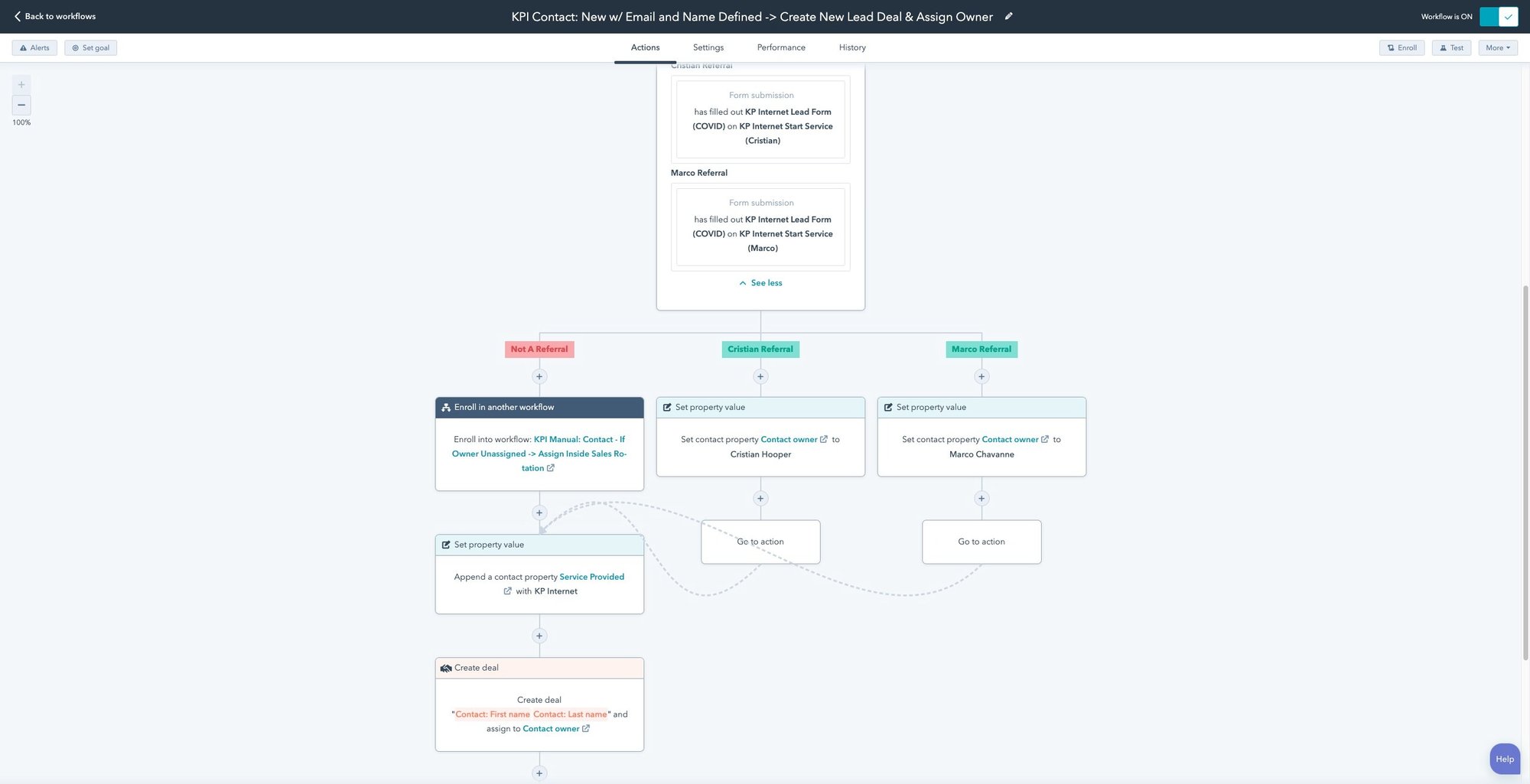Toggle the Workflow is ON switch
The image size is (1530, 784).
(1498, 16)
